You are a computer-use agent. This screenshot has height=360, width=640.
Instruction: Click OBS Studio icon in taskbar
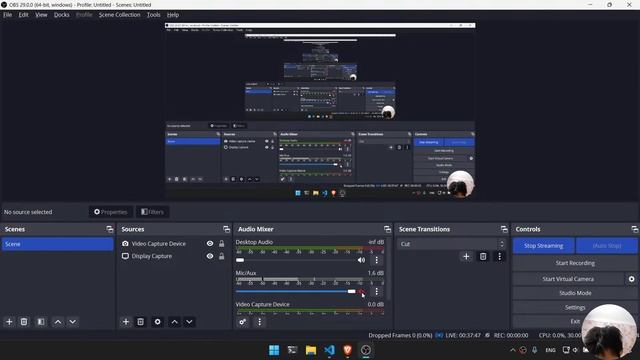click(x=366, y=350)
